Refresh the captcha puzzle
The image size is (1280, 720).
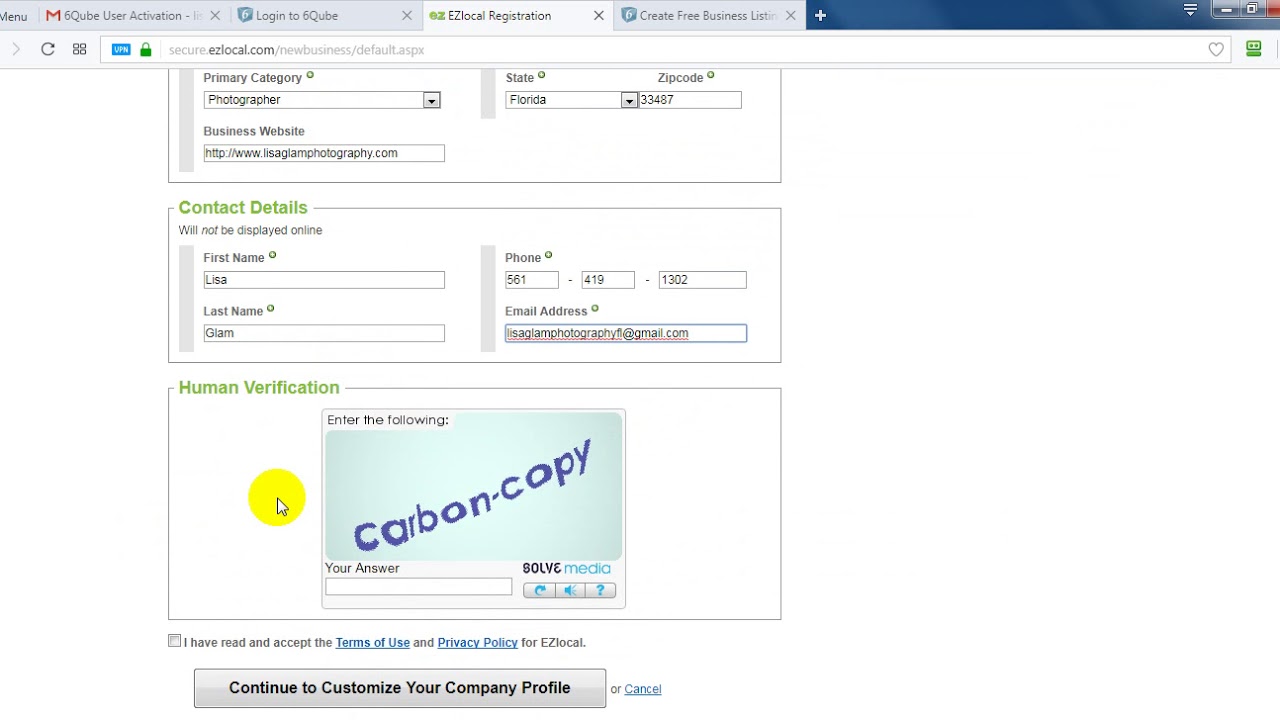(x=539, y=590)
